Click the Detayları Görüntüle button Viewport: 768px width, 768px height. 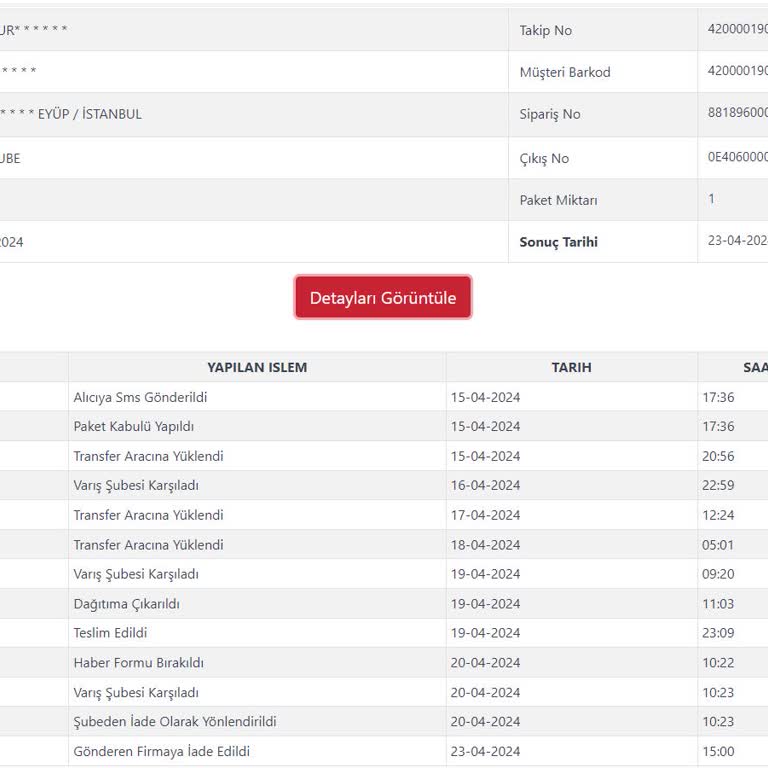383,297
